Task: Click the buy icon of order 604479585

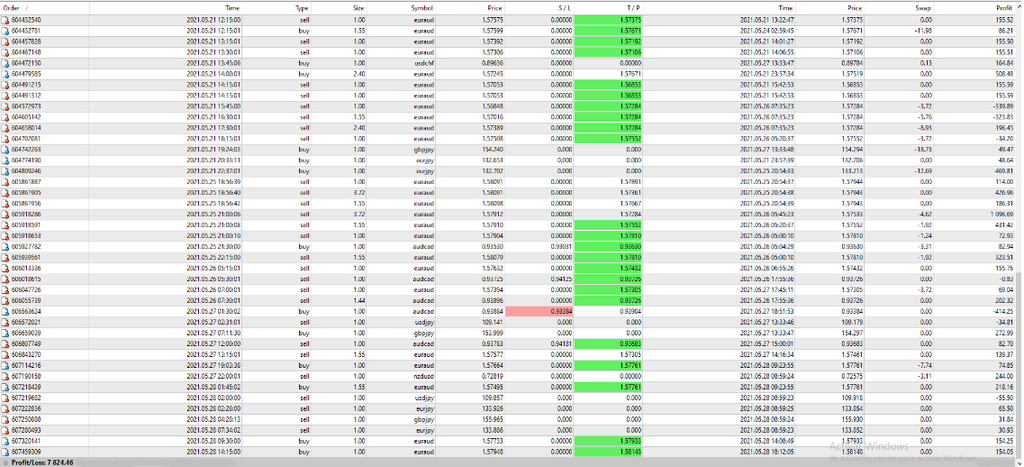Action: tap(5, 74)
